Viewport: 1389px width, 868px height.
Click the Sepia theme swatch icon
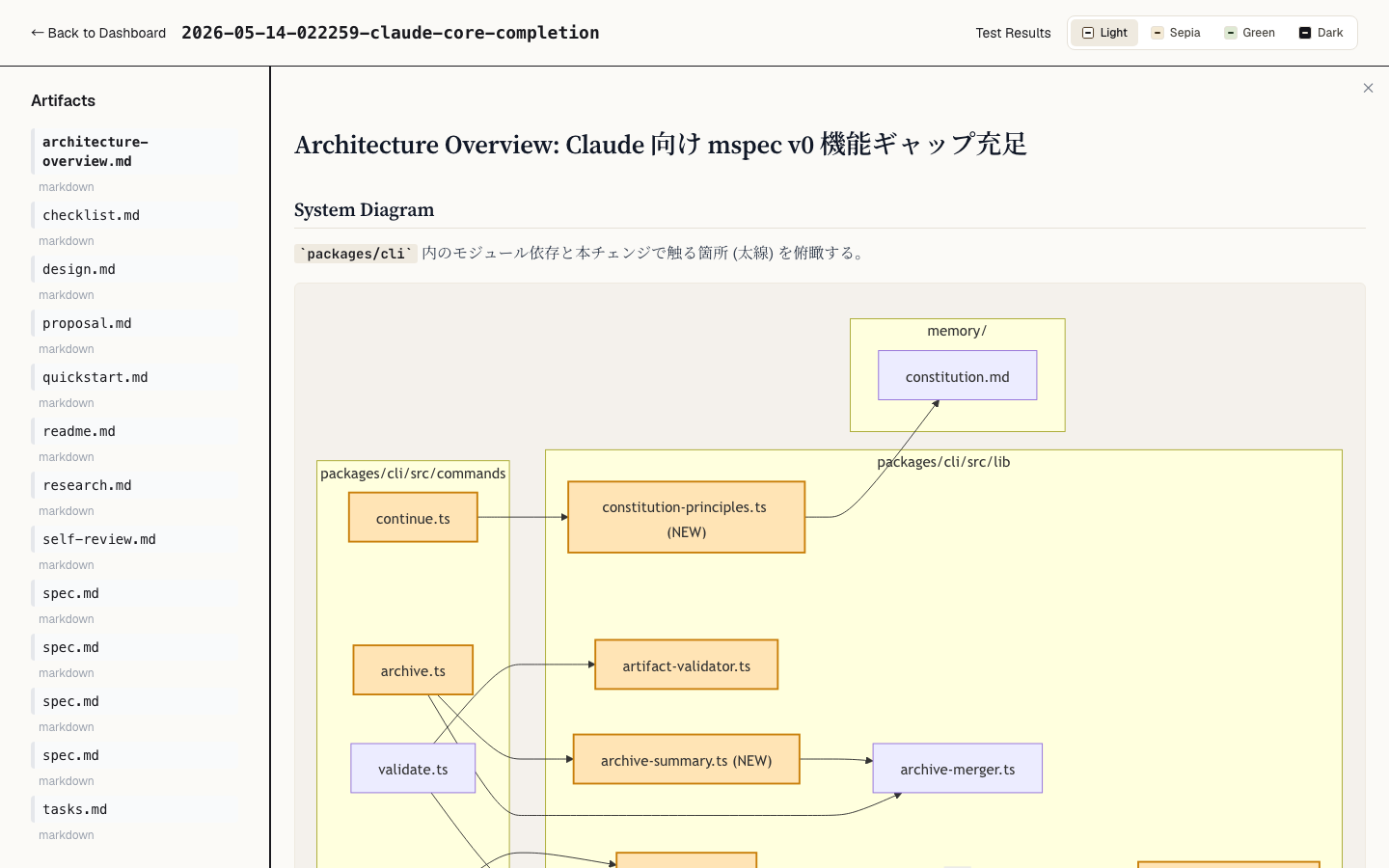[1157, 33]
